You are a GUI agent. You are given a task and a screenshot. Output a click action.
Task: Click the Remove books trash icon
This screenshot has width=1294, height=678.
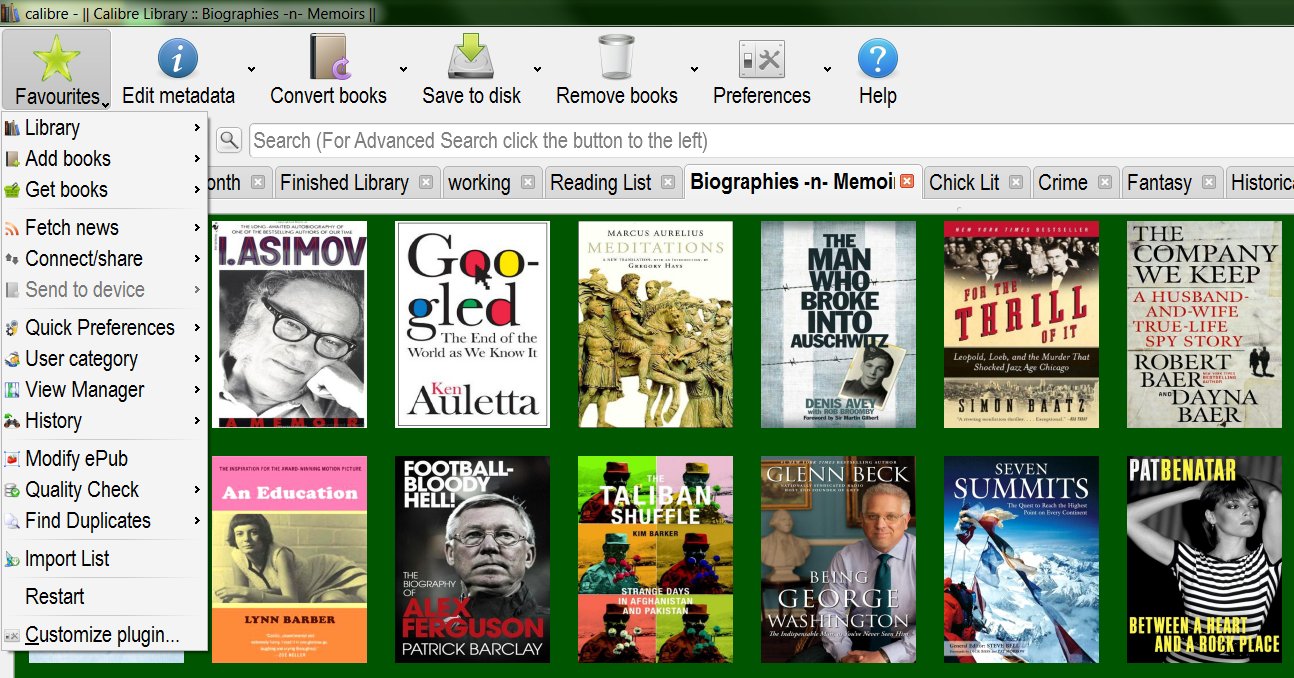tap(616, 57)
